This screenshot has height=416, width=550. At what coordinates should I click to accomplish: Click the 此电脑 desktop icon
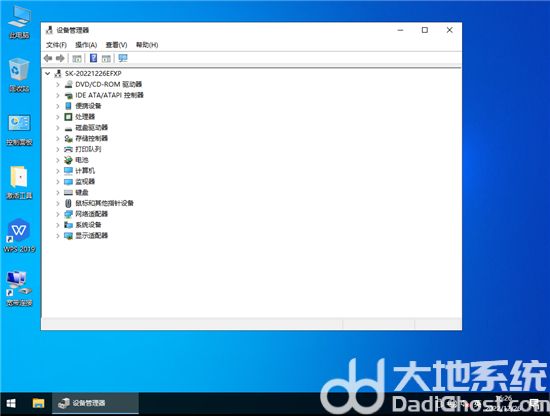click(x=19, y=22)
